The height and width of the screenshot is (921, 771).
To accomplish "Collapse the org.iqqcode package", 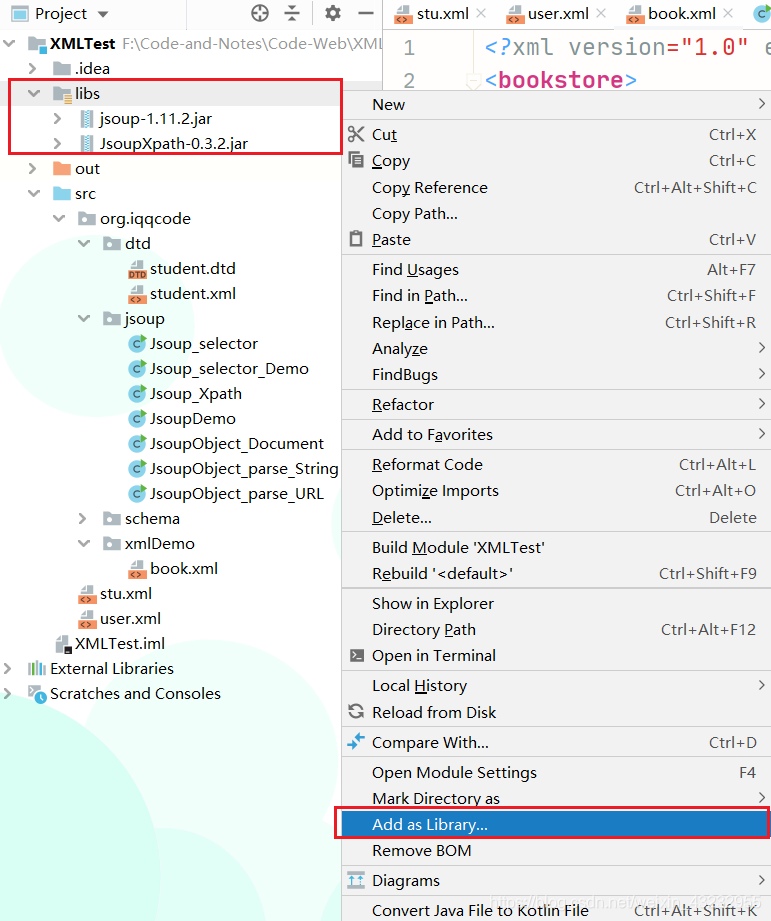I will tap(59, 219).
